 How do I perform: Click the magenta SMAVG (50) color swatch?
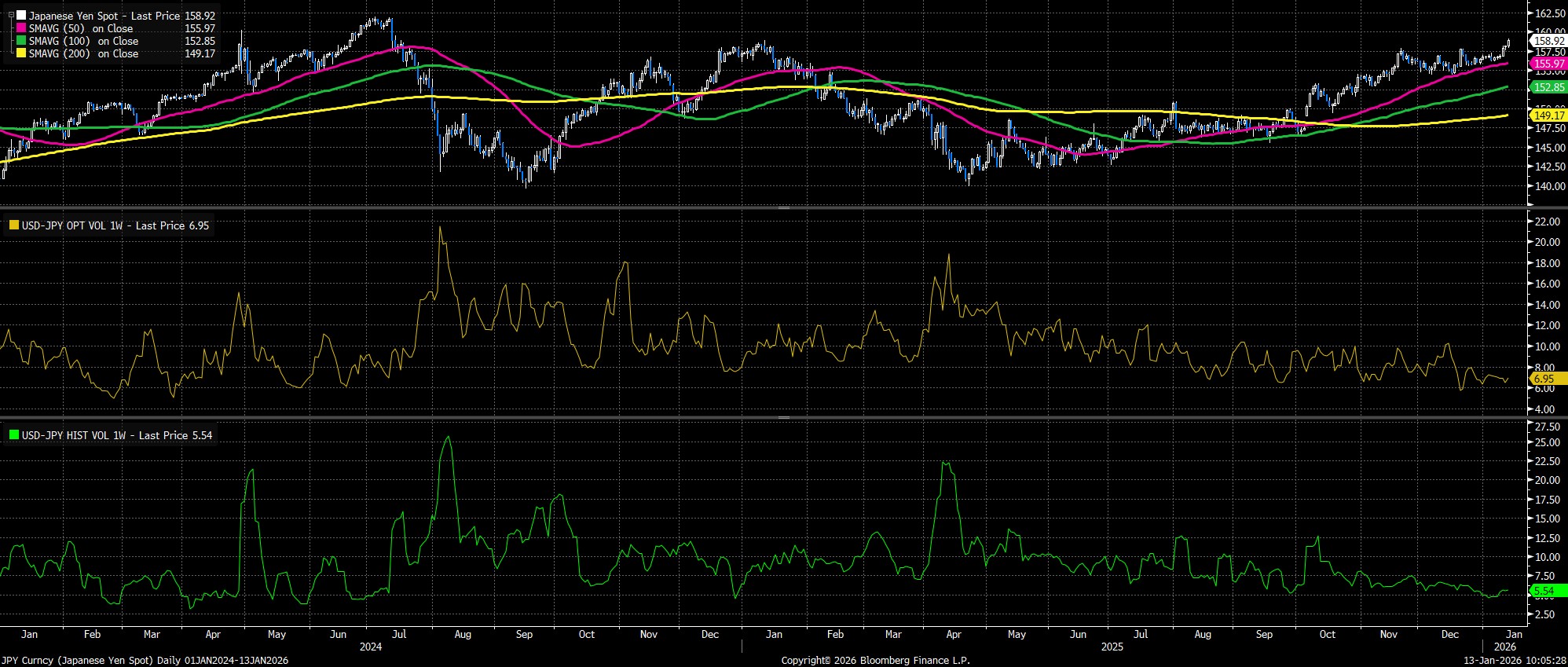click(x=20, y=28)
